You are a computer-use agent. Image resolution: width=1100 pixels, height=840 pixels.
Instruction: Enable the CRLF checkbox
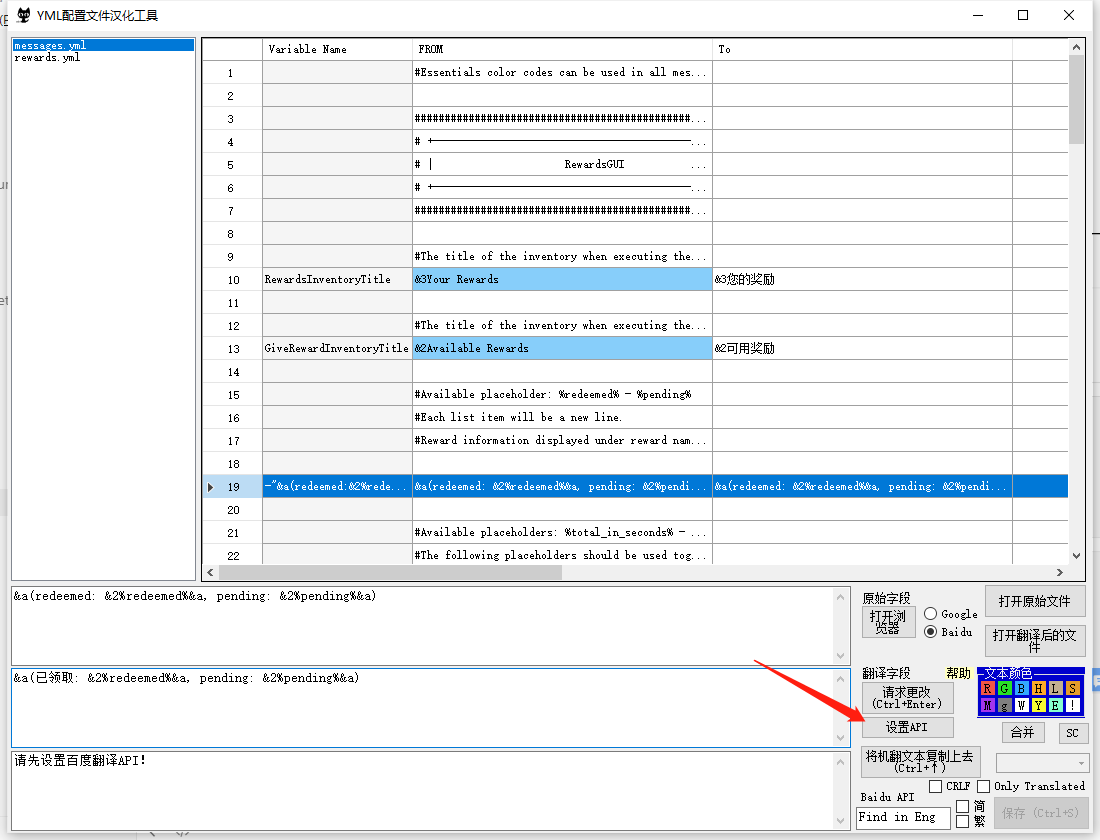[x=936, y=787]
